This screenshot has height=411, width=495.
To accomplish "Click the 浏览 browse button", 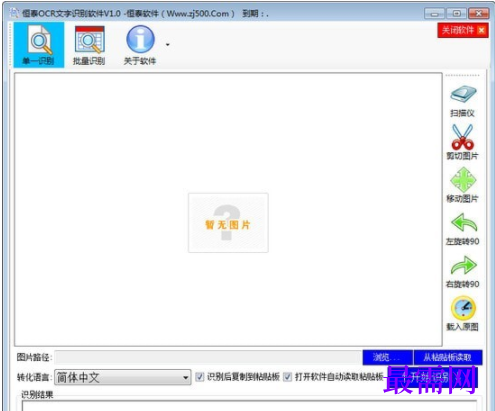I will 388,357.
